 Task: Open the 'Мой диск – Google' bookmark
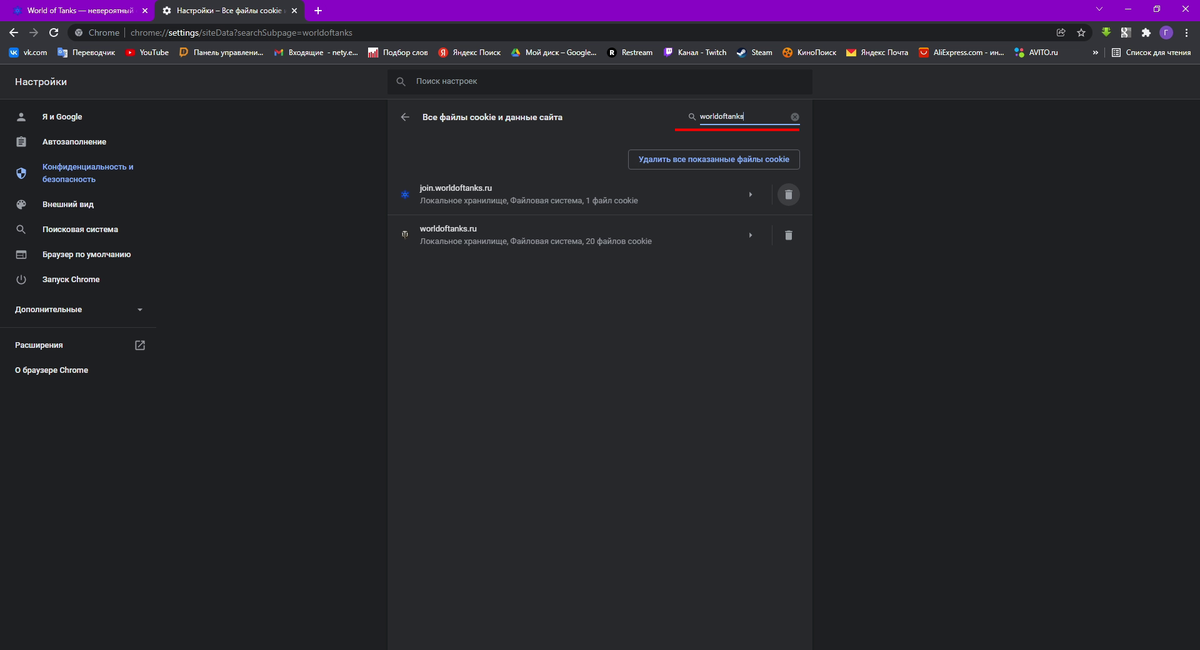(554, 52)
